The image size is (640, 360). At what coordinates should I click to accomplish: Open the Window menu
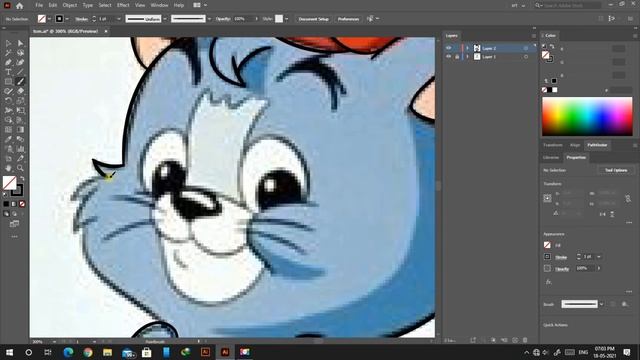(x=159, y=5)
